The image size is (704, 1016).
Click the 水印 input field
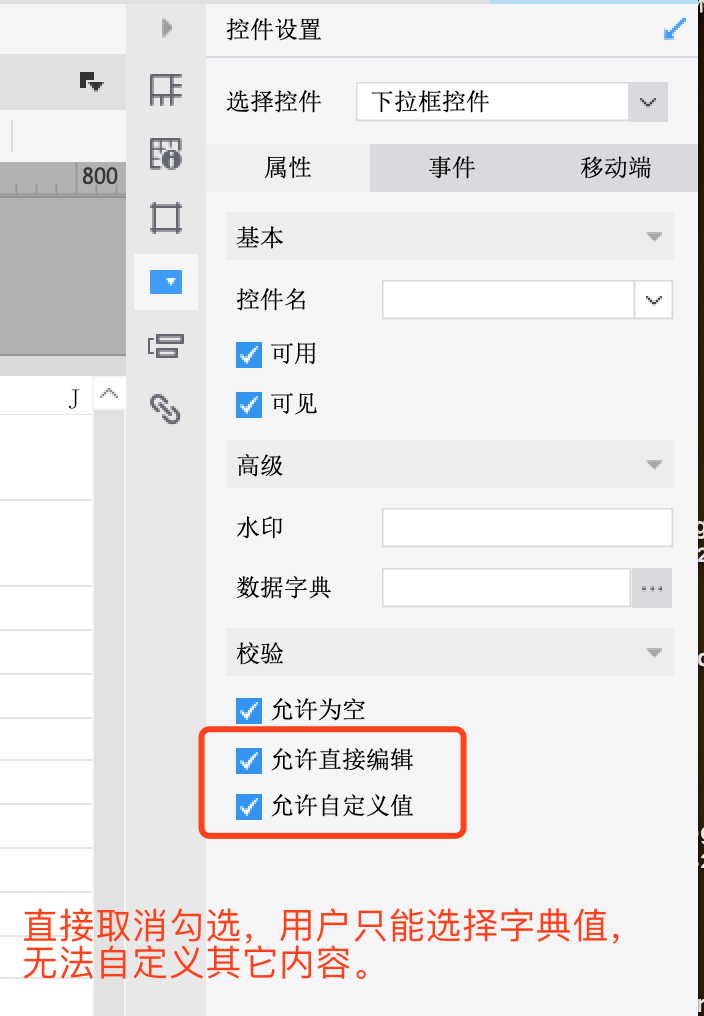coord(527,527)
